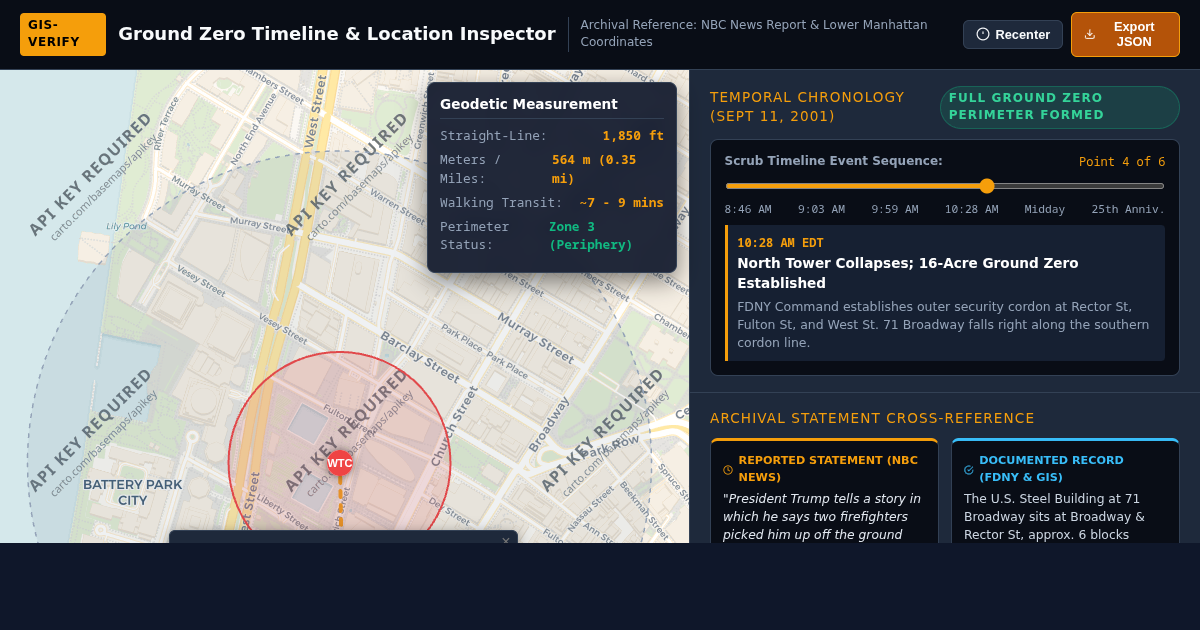The width and height of the screenshot is (1200, 630).
Task: Click the Recenter button
Action: click(x=1013, y=34)
